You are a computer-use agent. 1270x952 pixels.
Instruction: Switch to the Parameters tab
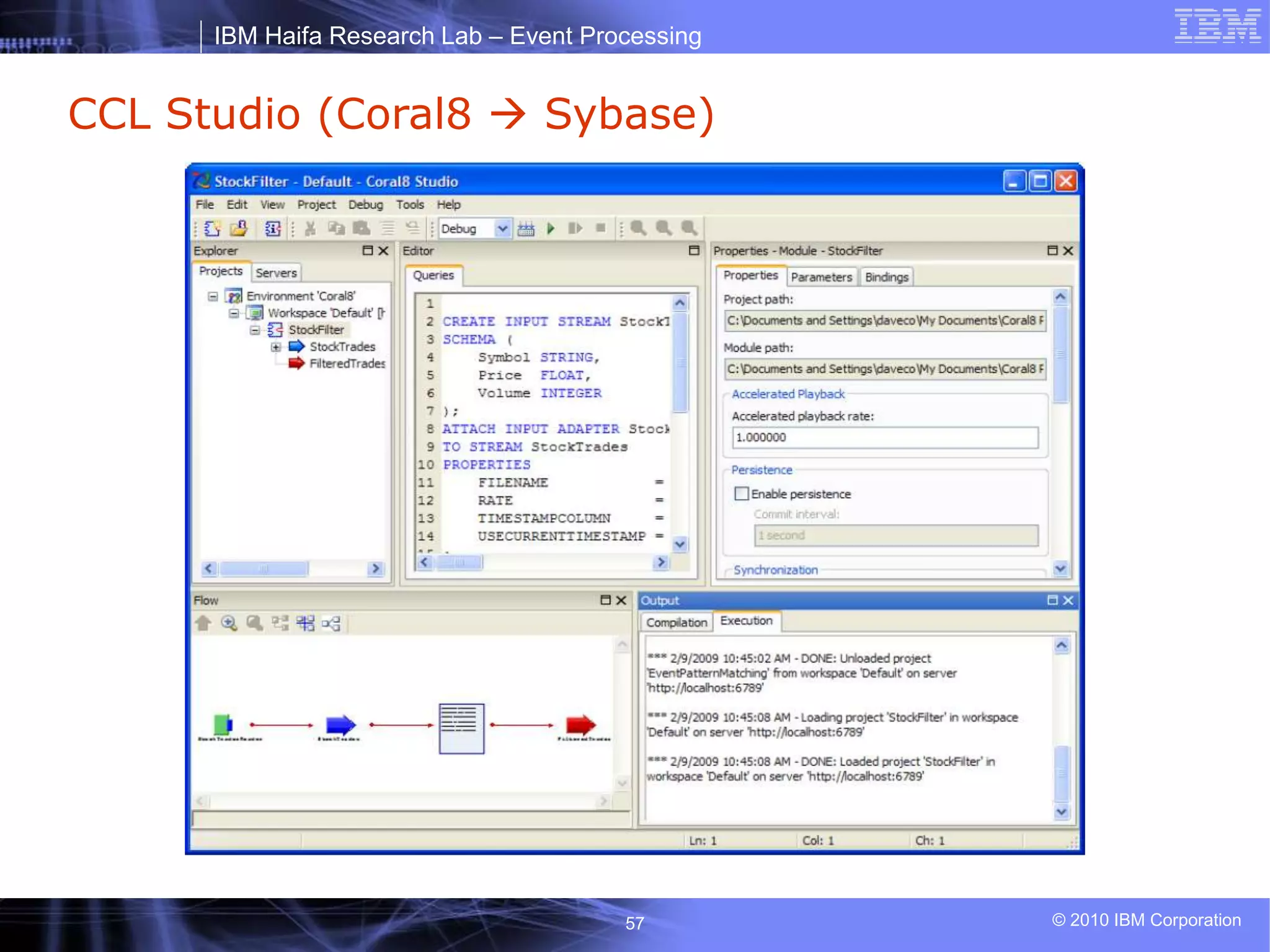[822, 277]
